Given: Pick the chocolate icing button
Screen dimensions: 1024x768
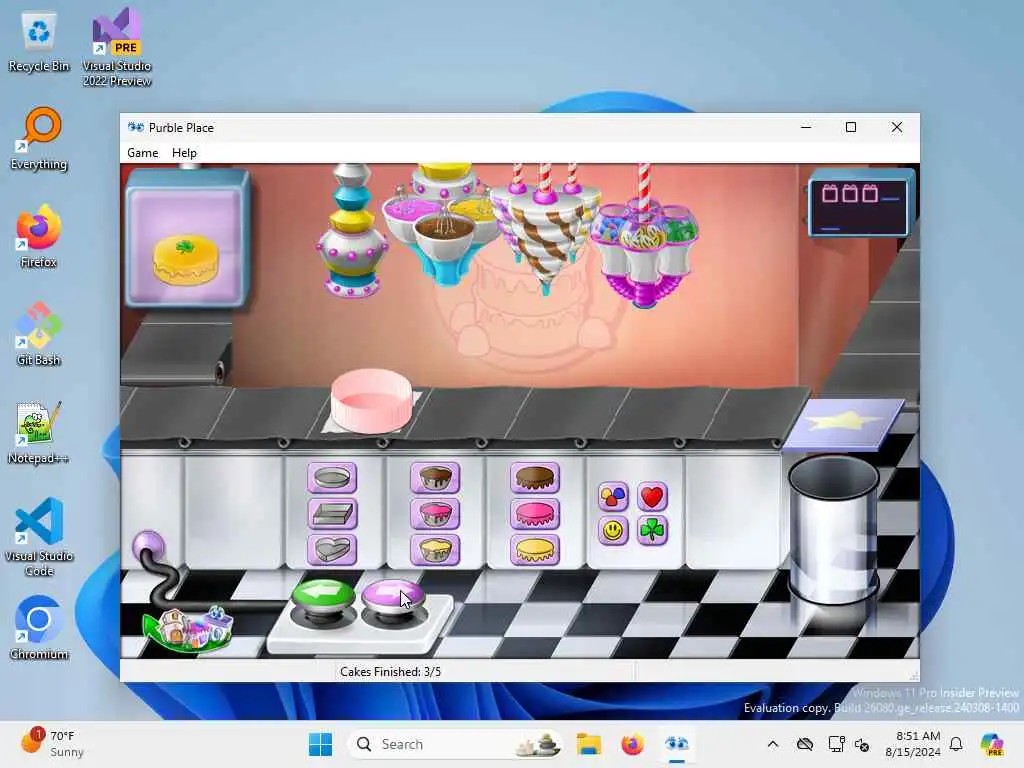Looking at the screenshot, I should coord(535,478).
